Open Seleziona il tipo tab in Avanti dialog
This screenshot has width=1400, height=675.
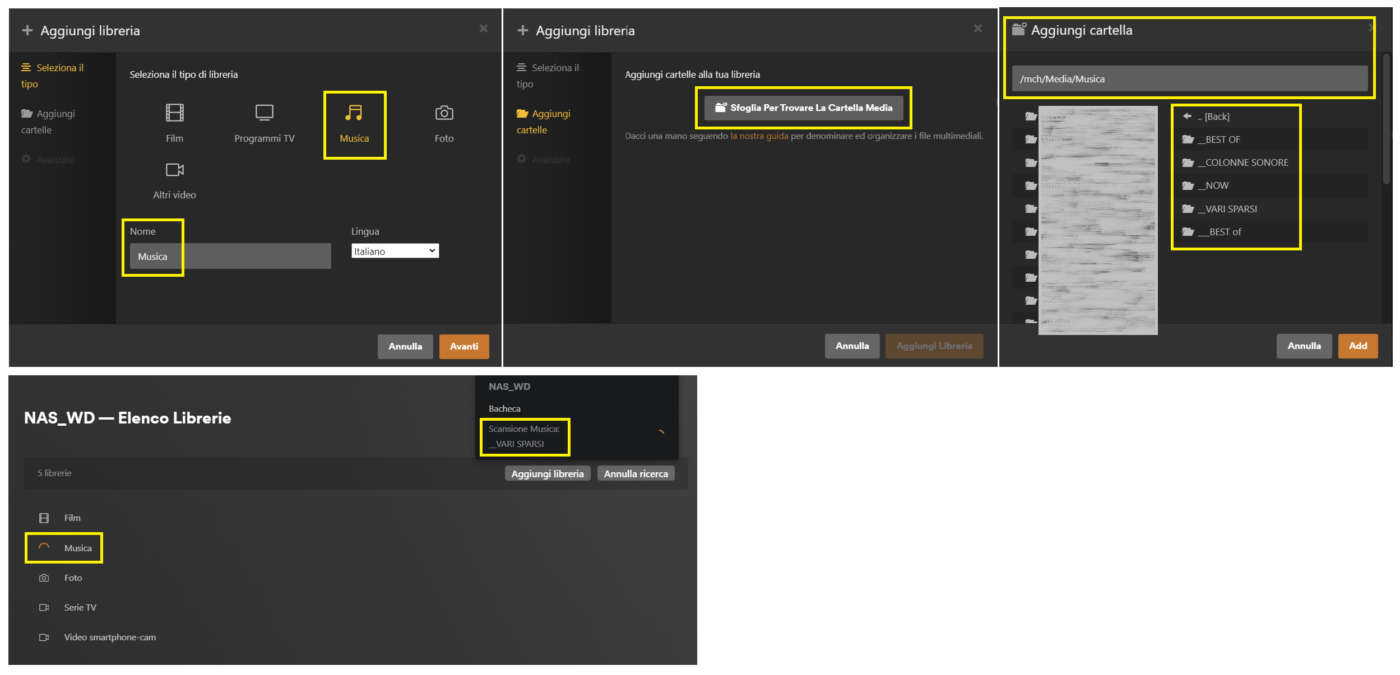(x=52, y=76)
